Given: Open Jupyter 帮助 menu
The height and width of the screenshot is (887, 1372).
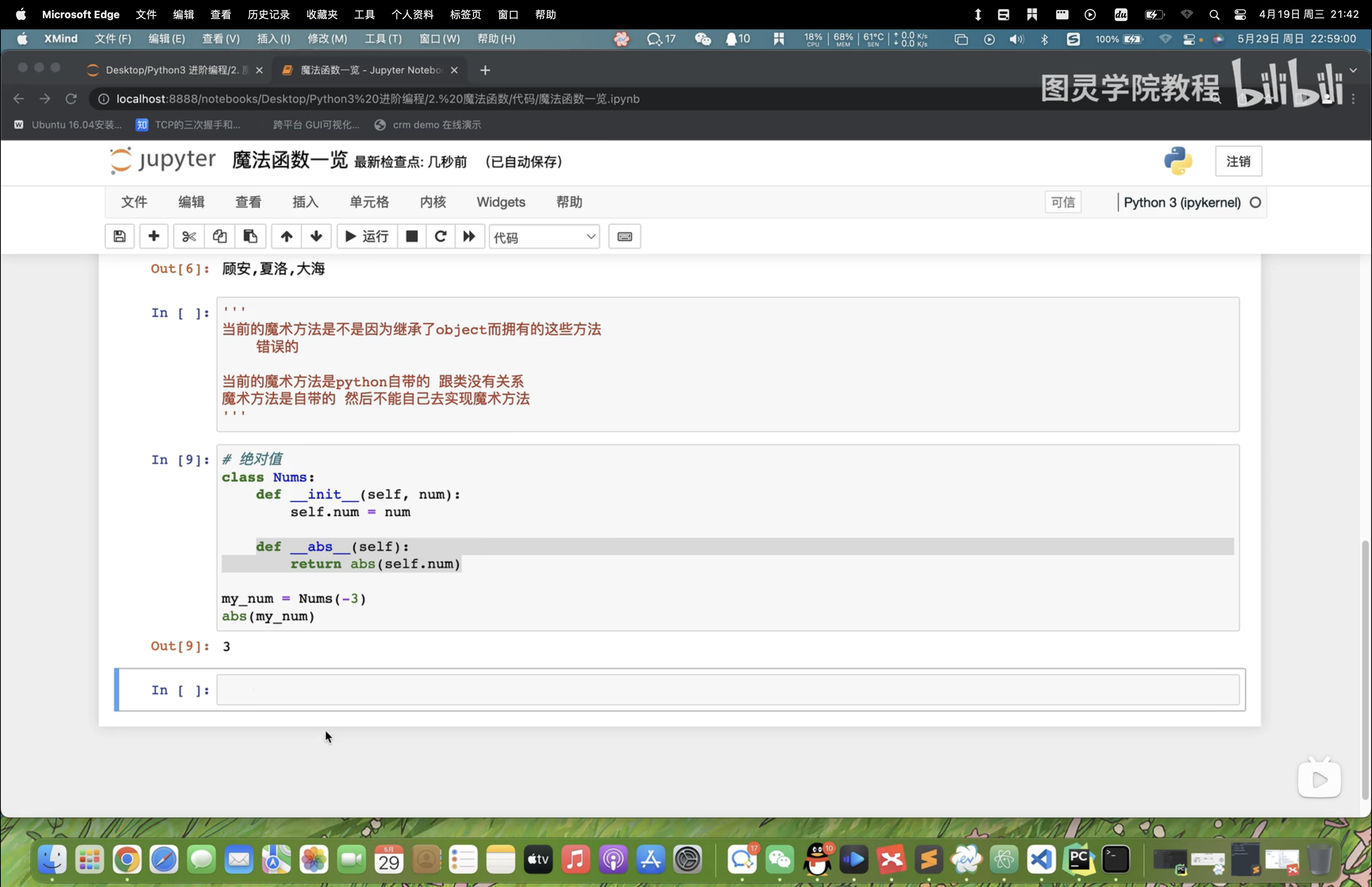Looking at the screenshot, I should [569, 202].
